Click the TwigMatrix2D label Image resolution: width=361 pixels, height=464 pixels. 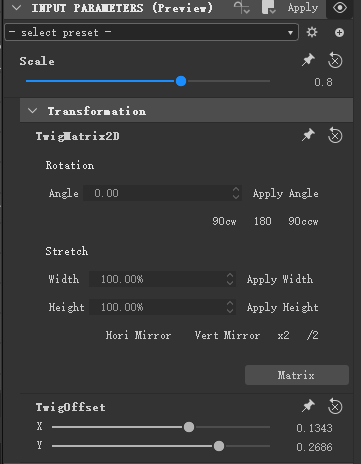pos(77,136)
